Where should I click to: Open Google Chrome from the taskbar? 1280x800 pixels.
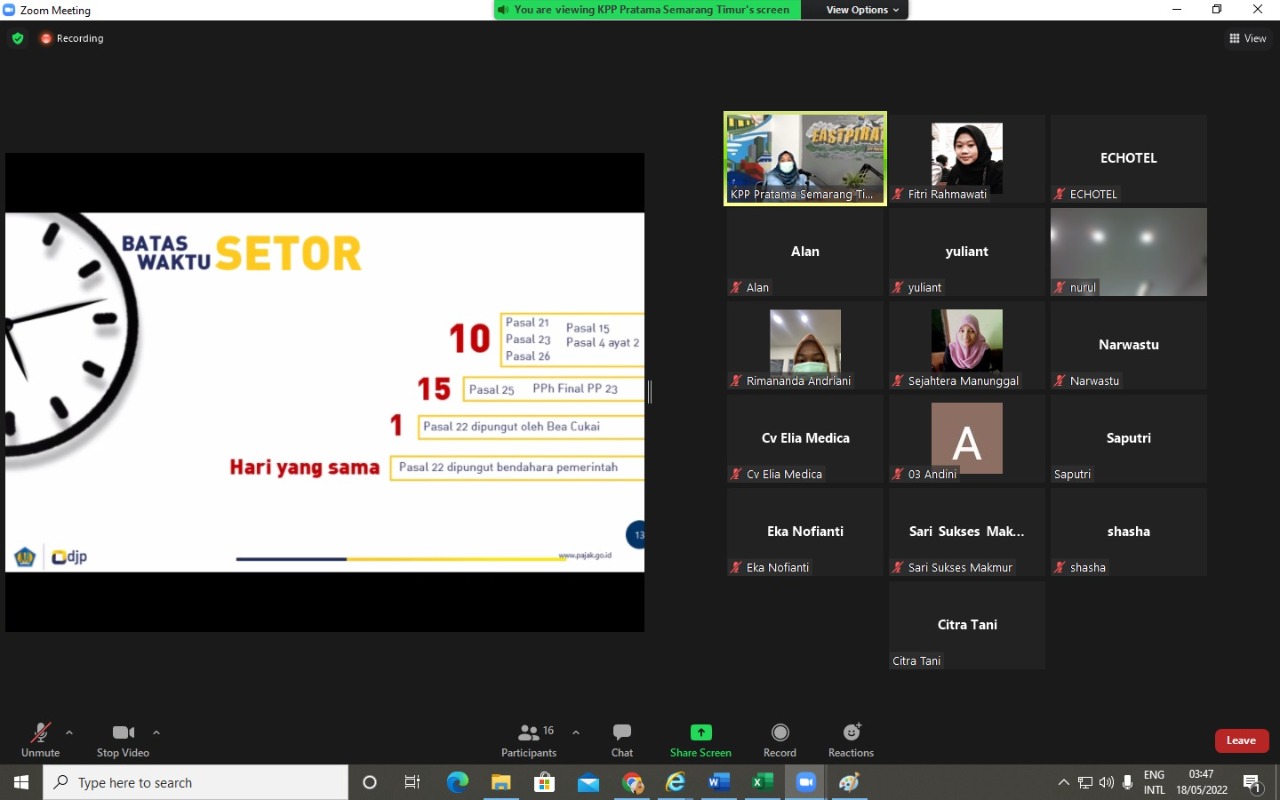coord(632,782)
